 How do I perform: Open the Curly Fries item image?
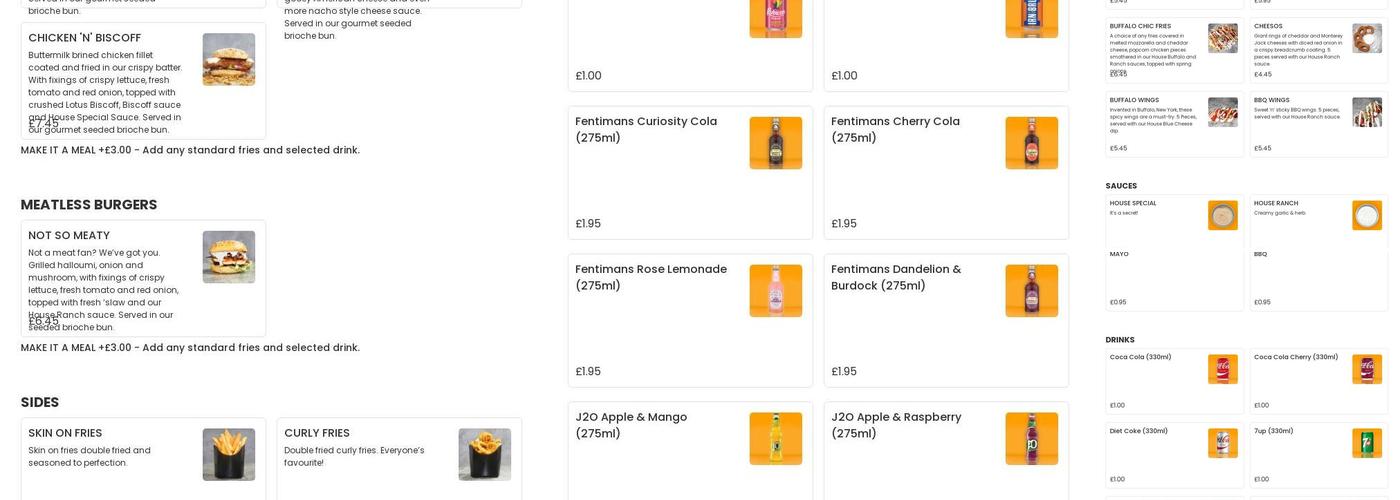484,455
